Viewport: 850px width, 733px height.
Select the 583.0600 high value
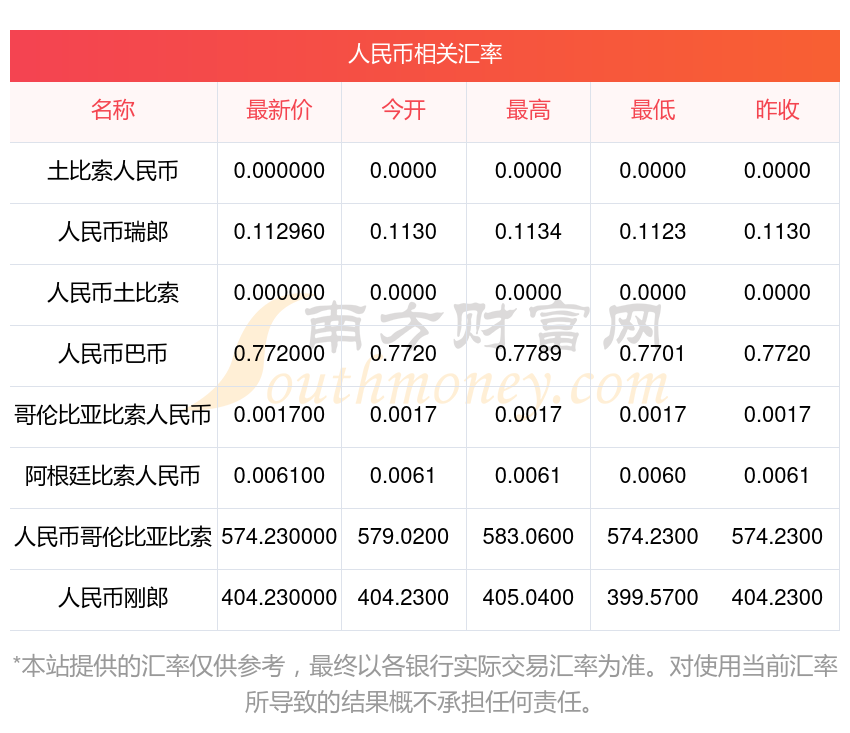coord(528,537)
